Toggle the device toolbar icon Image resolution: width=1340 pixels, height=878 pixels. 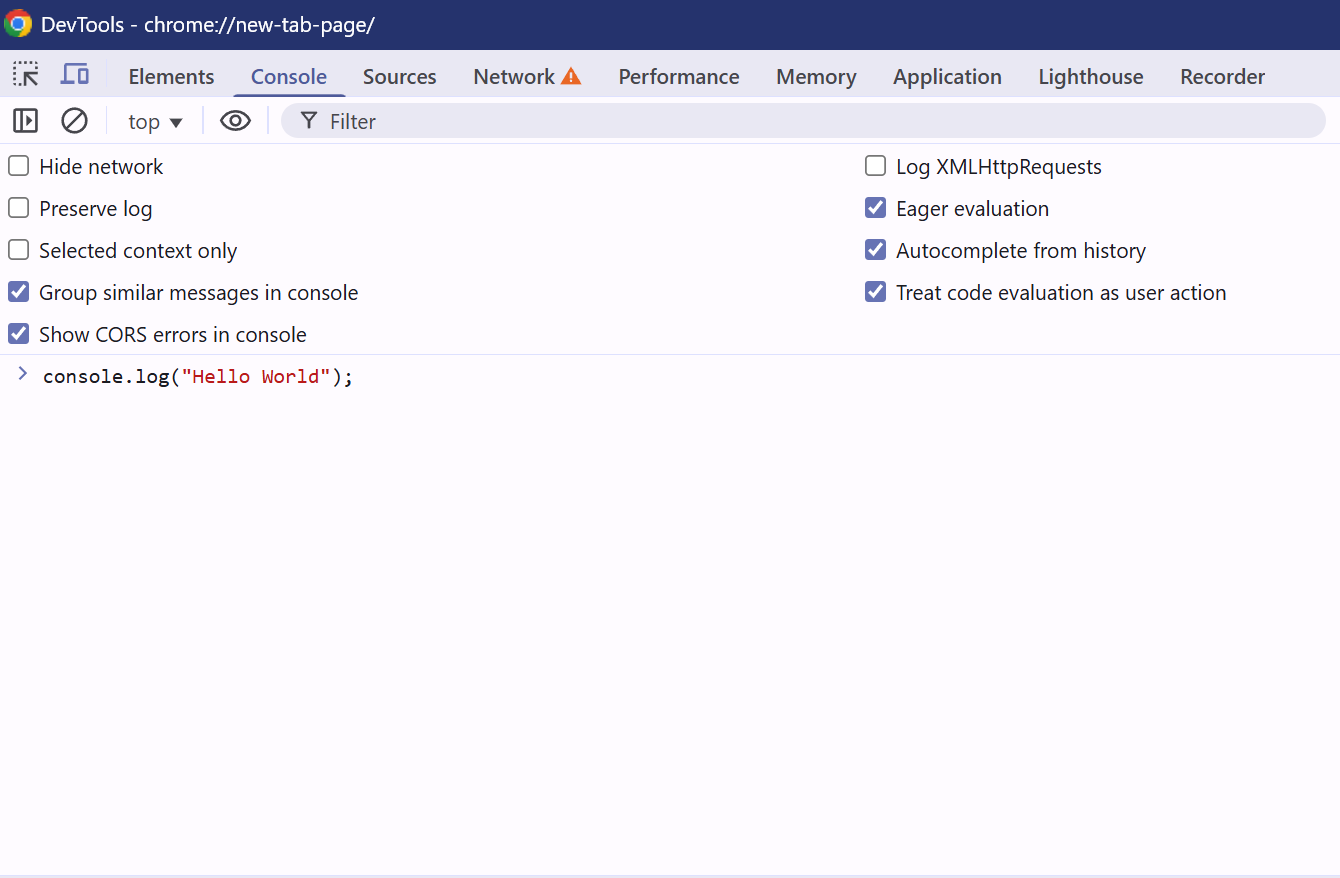(x=75, y=74)
